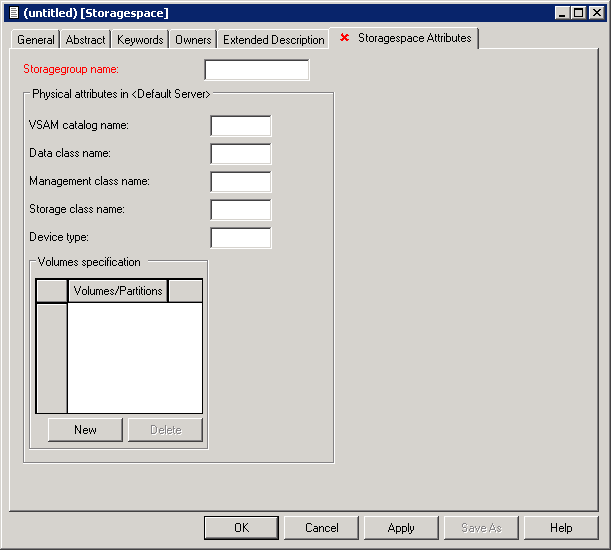The height and width of the screenshot is (550, 611).
Task: Maximize the Storagespace window
Action: 579,13
